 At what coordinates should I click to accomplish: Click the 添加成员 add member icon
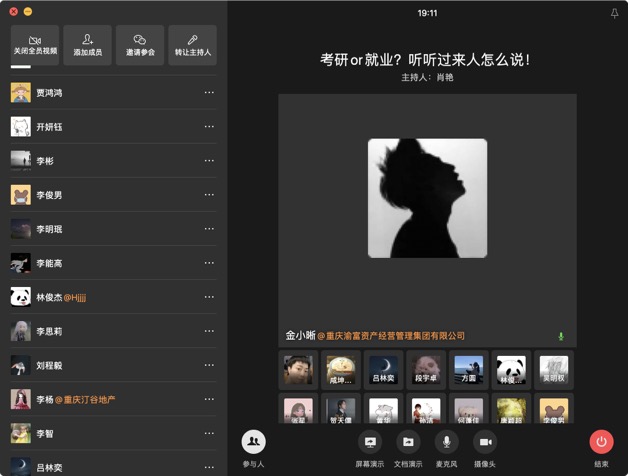(x=87, y=45)
